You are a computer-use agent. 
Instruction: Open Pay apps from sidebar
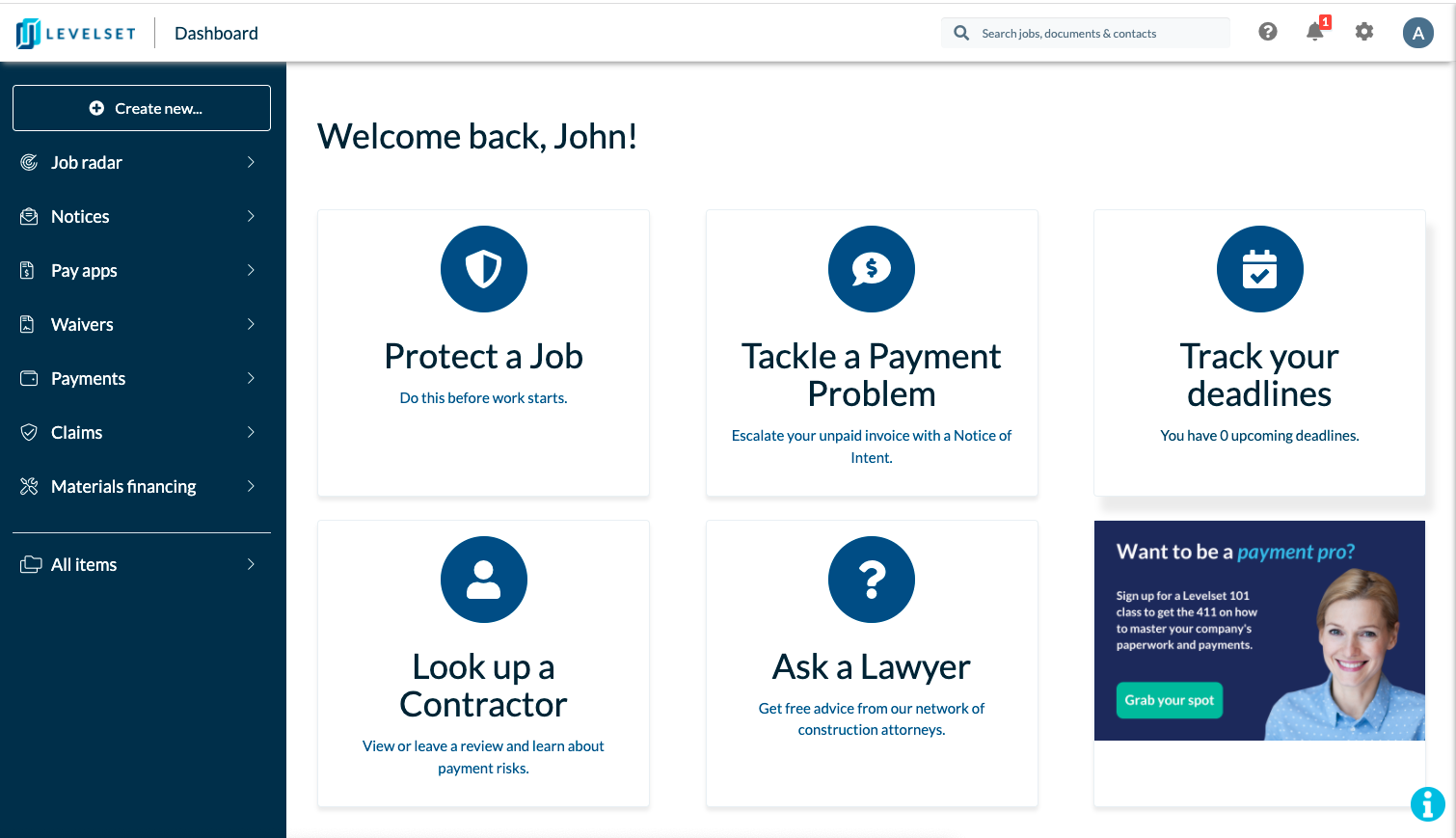click(x=85, y=271)
